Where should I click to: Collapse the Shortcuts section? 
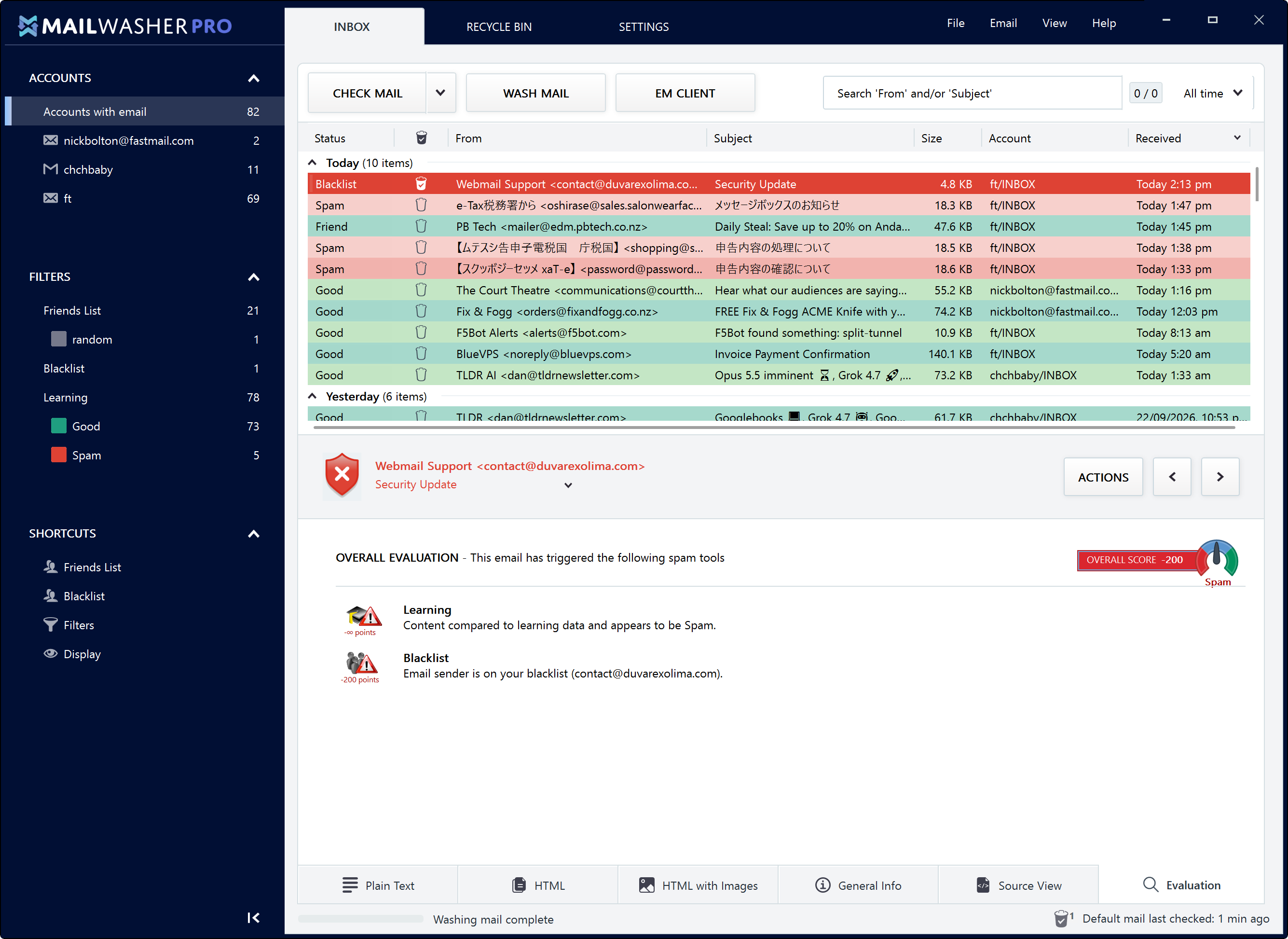coord(254,534)
